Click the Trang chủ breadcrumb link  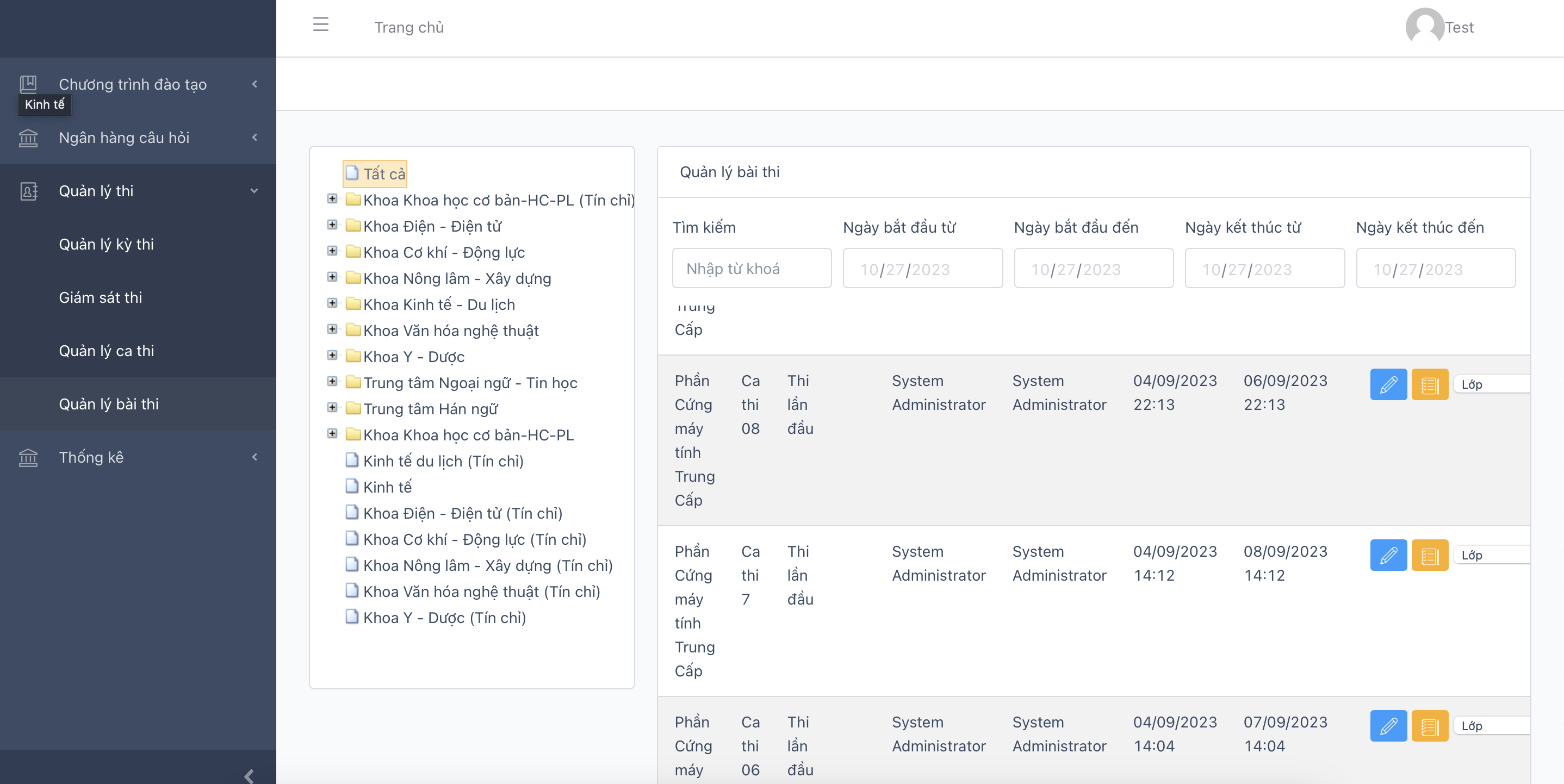(408, 27)
